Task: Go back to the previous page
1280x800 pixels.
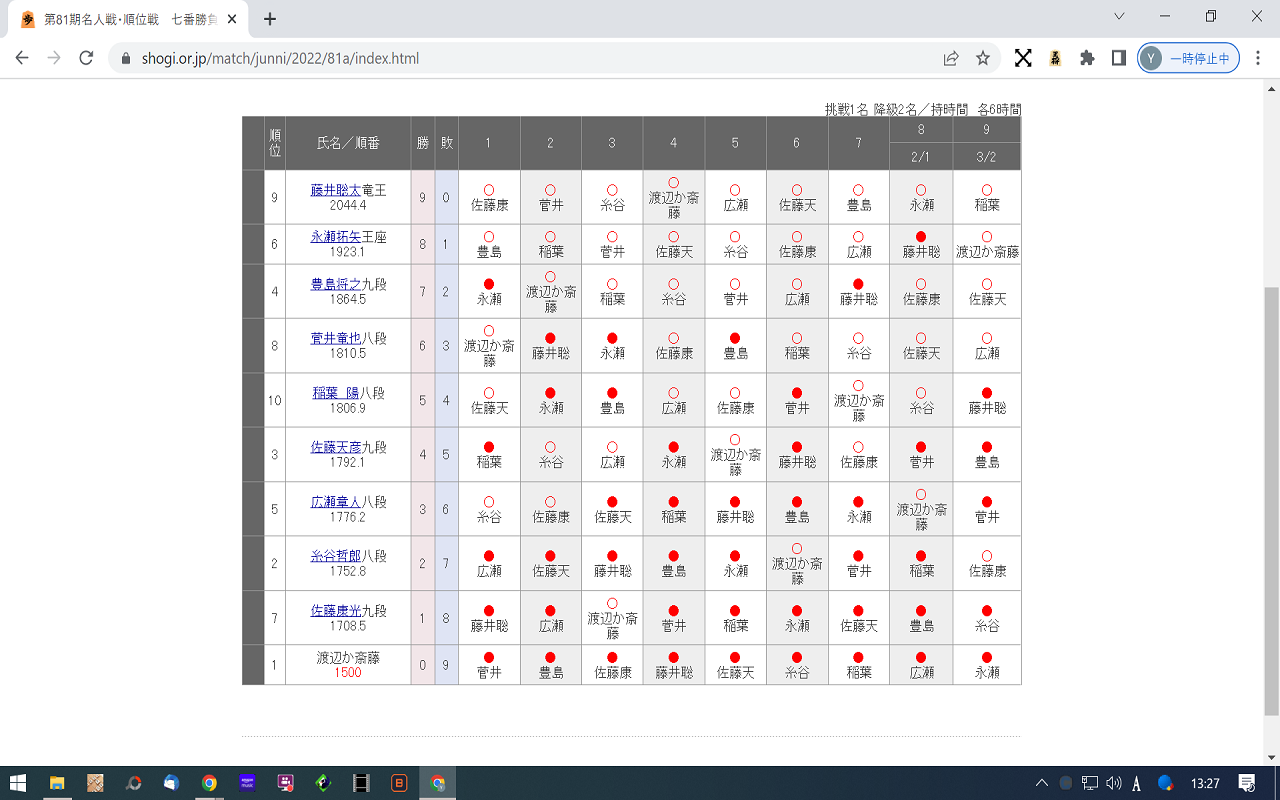Action: [22, 58]
